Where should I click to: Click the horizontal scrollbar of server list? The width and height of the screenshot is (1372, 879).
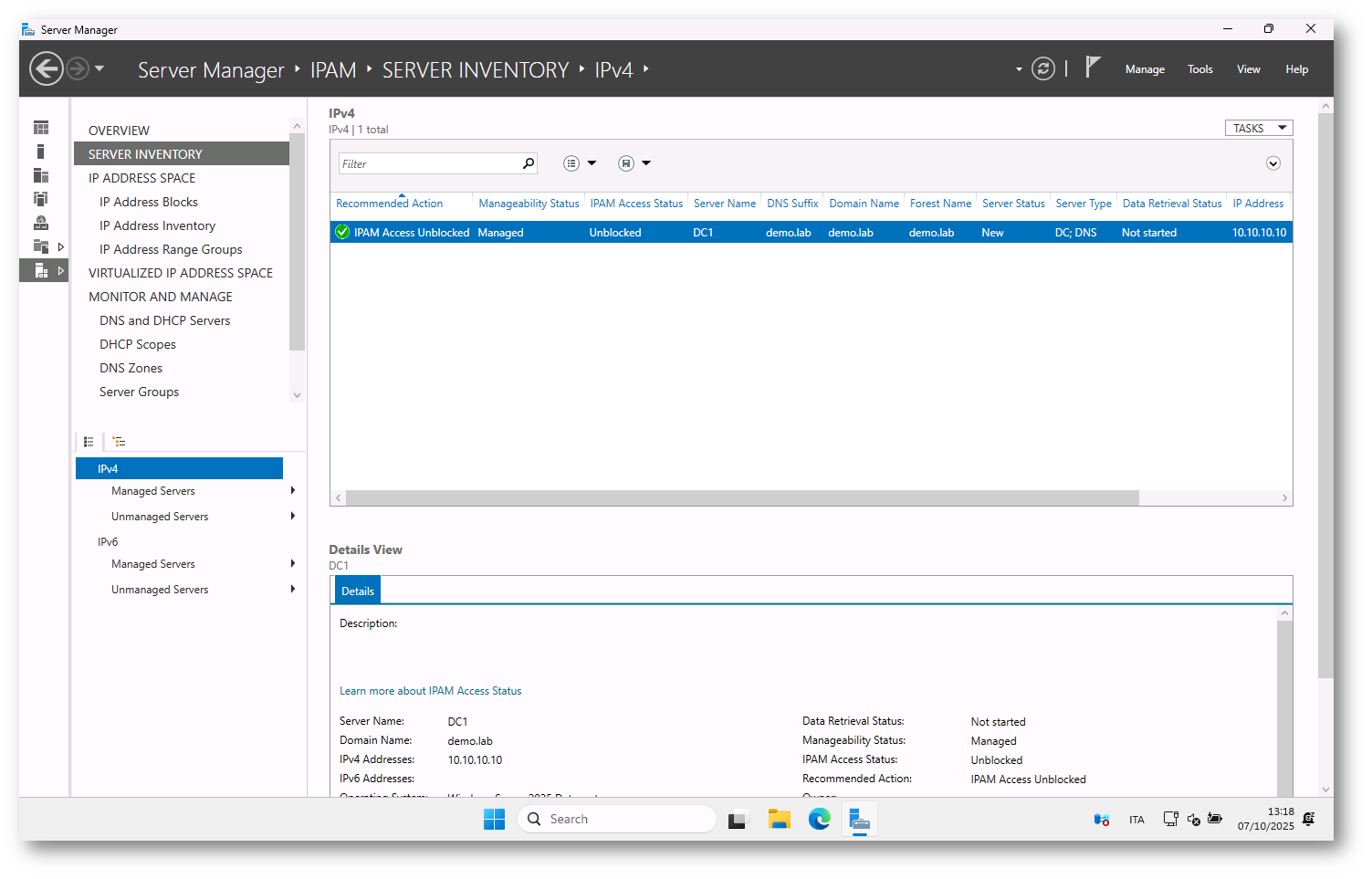click(x=741, y=498)
